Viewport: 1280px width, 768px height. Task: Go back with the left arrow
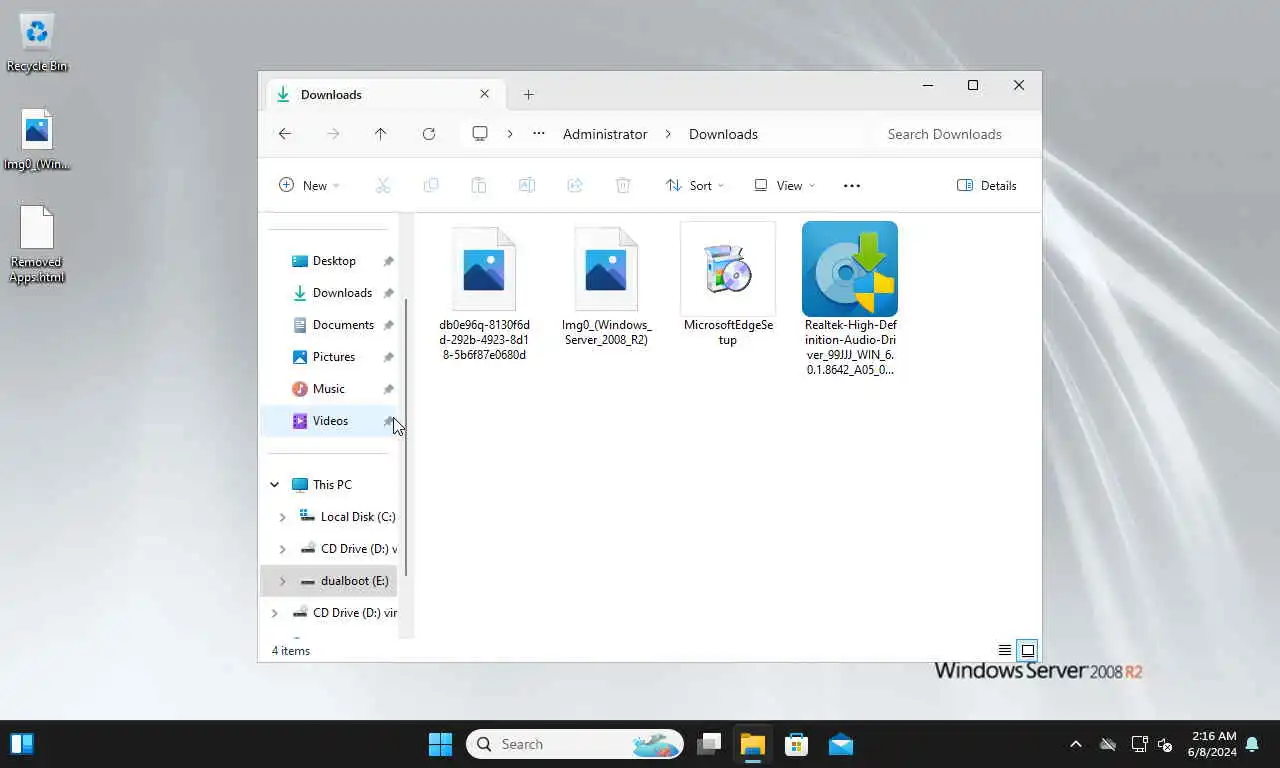pos(285,134)
